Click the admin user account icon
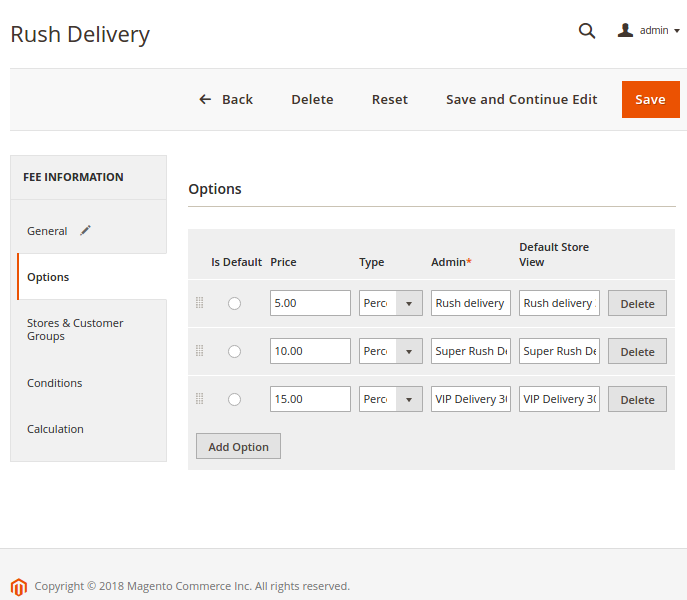Image resolution: width=687 pixels, height=600 pixels. click(x=626, y=31)
